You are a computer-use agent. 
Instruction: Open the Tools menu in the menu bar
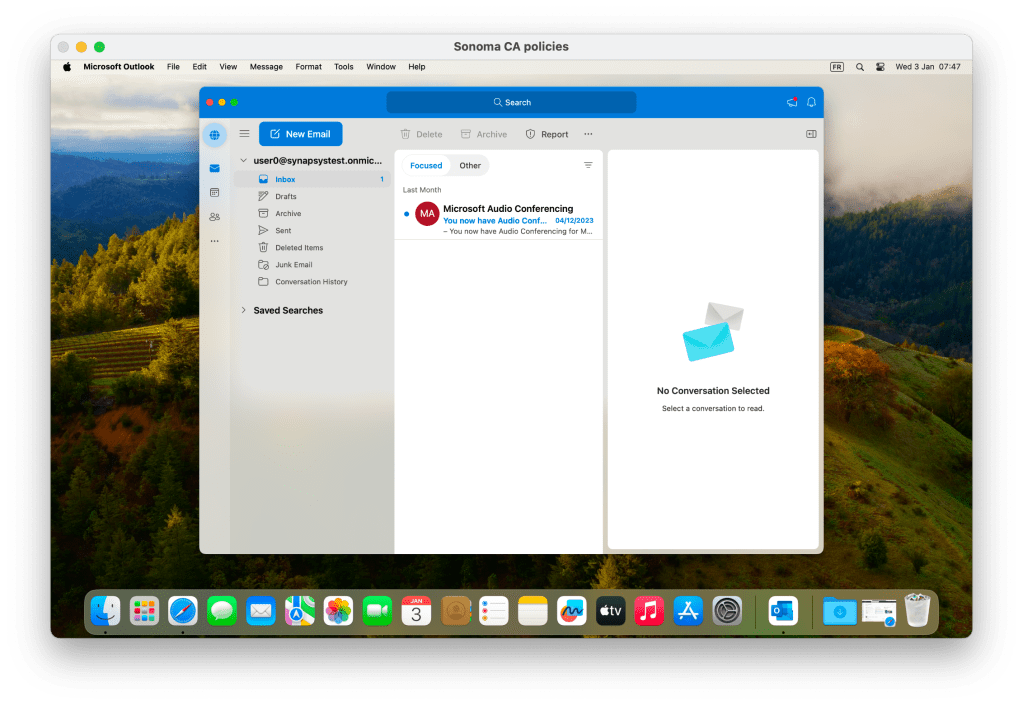pos(343,67)
